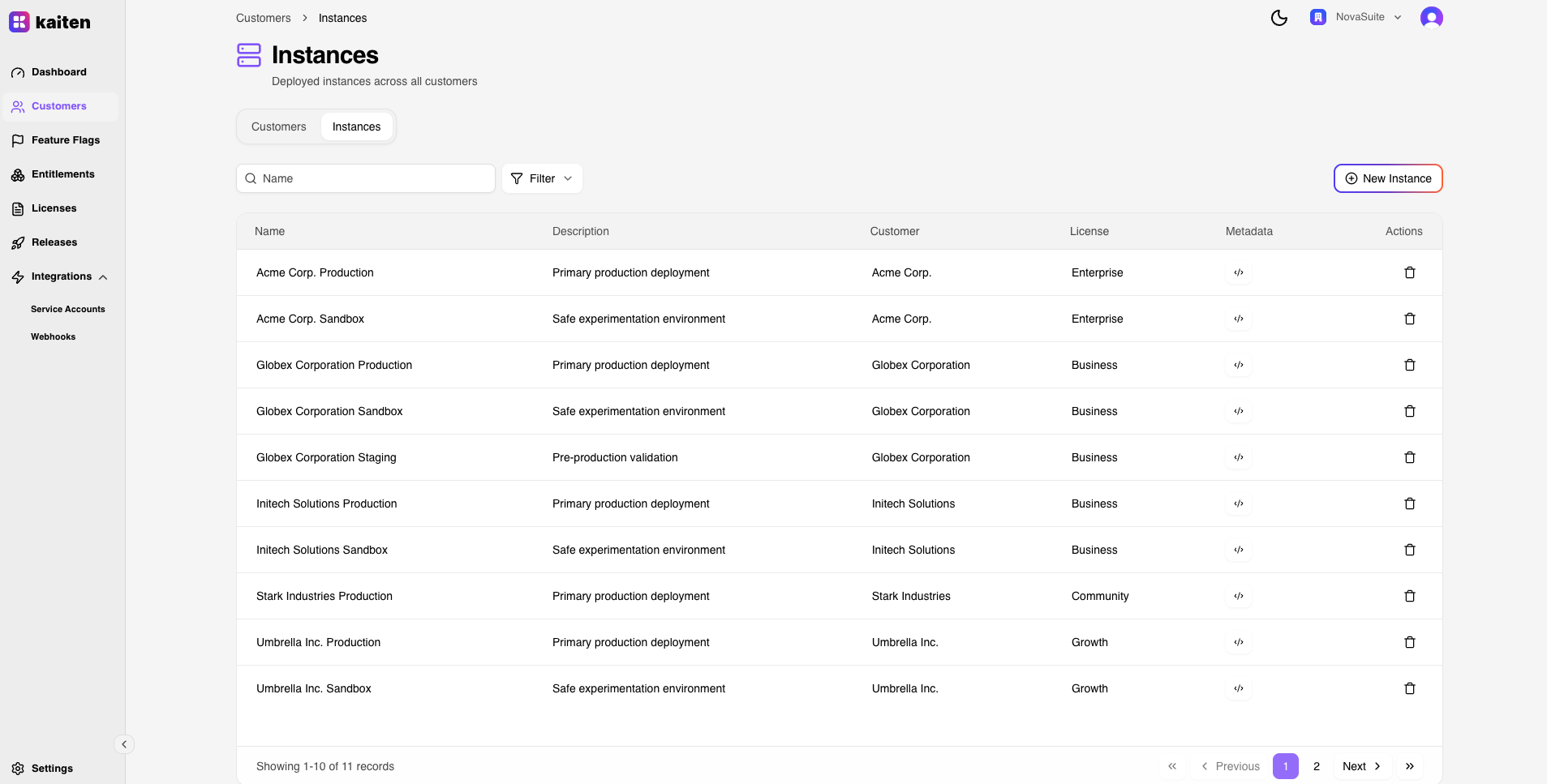
Task: Switch to the Customers tab
Action: point(278,126)
